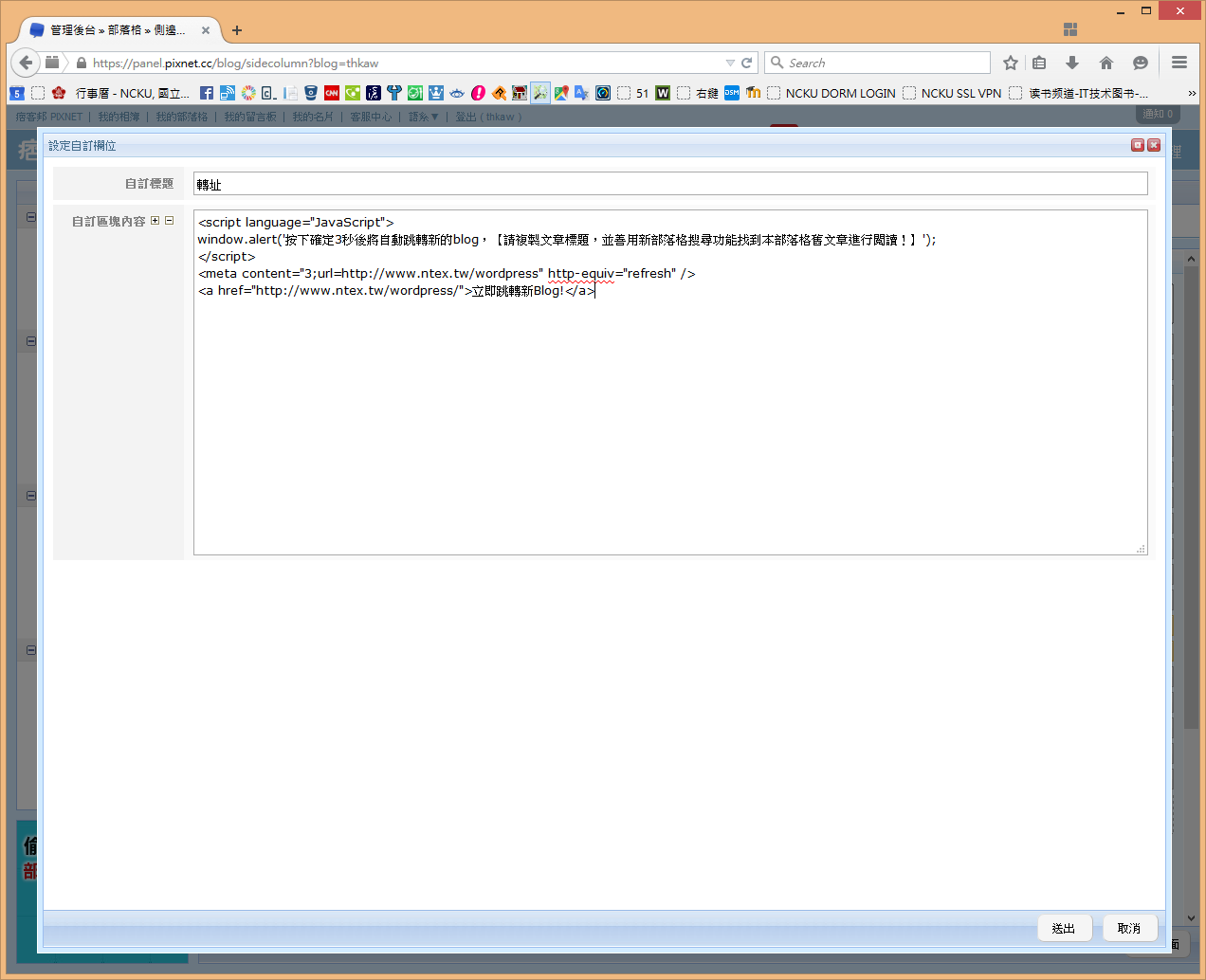This screenshot has width=1206, height=980.
Task: Open the NCKU DORM LOGIN bookmark
Action: 831,93
